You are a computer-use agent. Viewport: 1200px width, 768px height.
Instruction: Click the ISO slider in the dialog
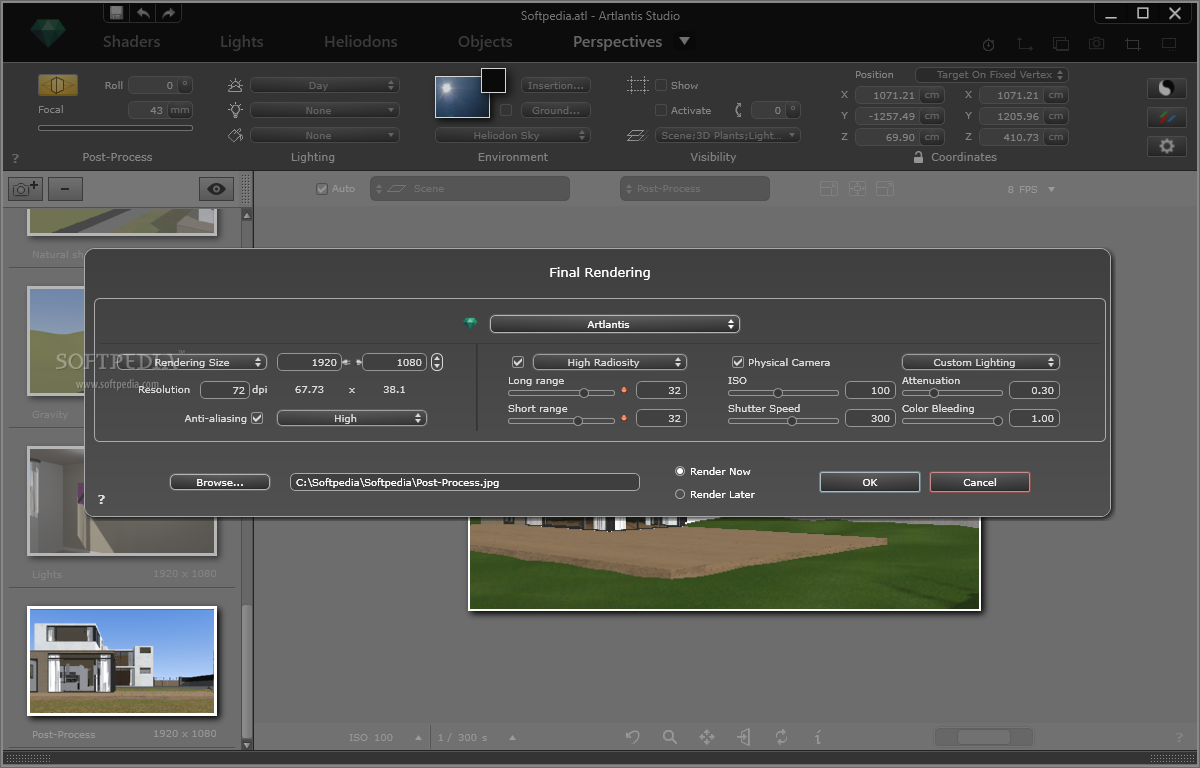(783, 393)
